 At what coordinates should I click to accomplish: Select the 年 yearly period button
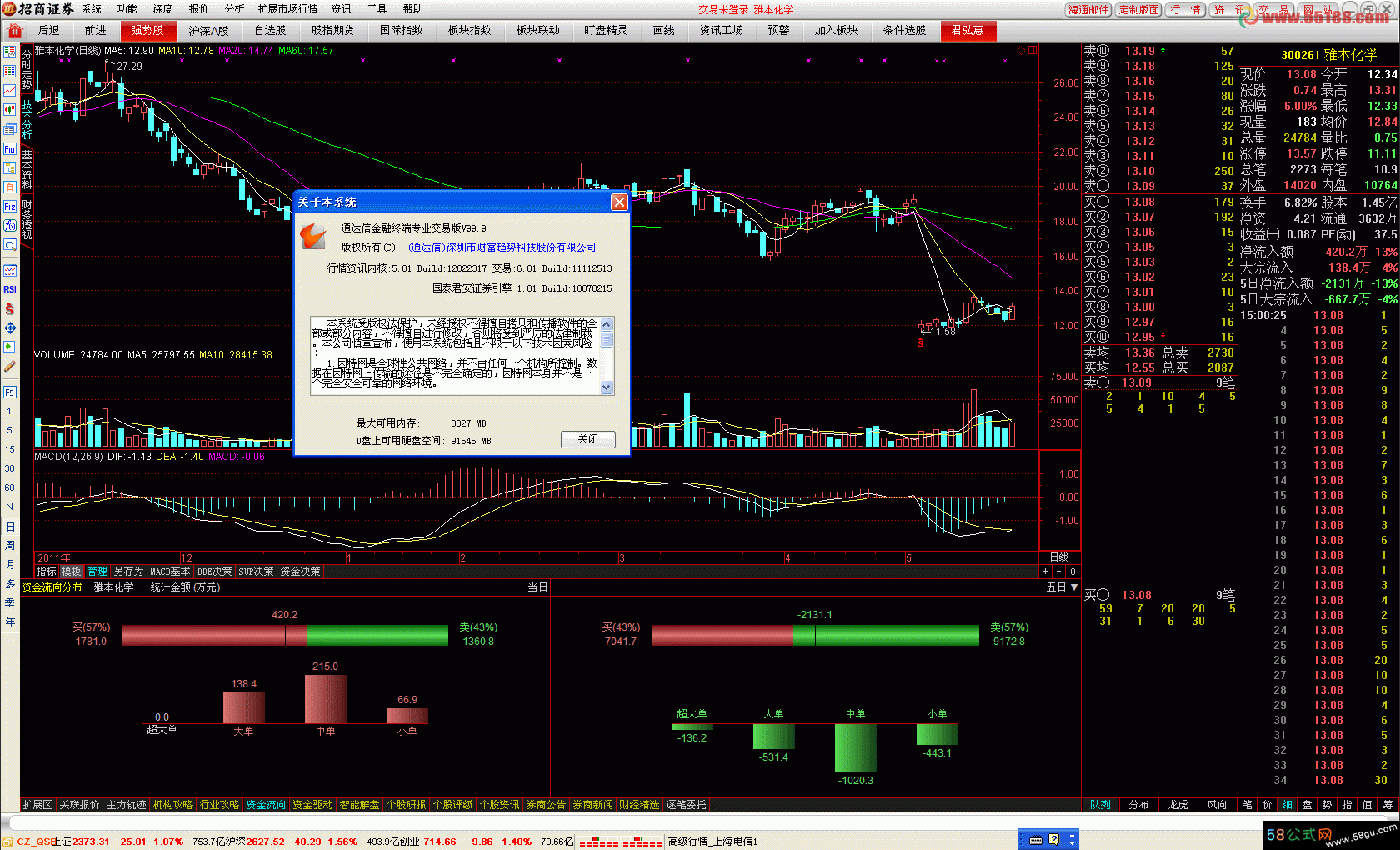[10, 622]
